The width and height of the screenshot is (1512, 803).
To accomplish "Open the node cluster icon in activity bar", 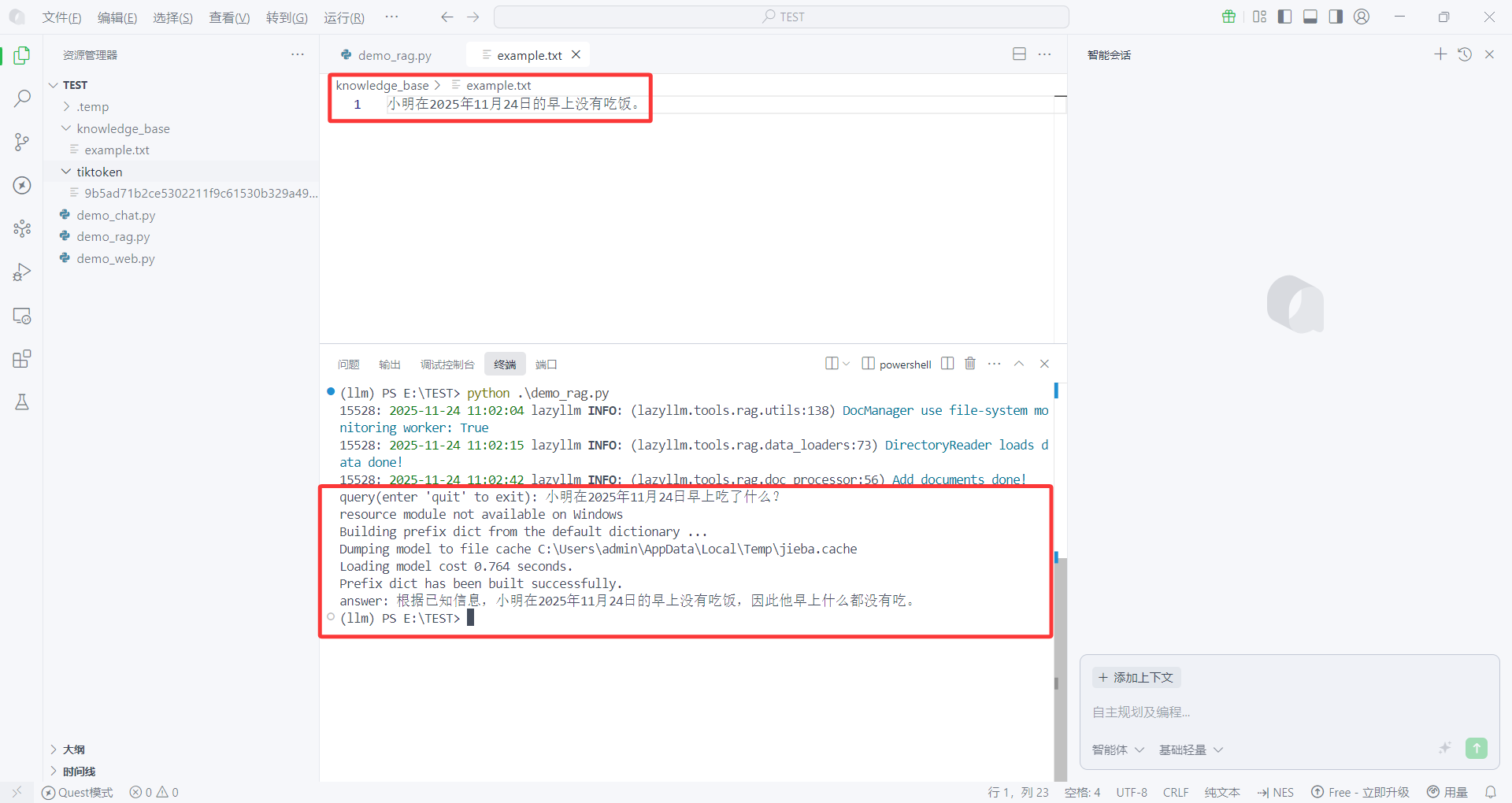I will 22,228.
